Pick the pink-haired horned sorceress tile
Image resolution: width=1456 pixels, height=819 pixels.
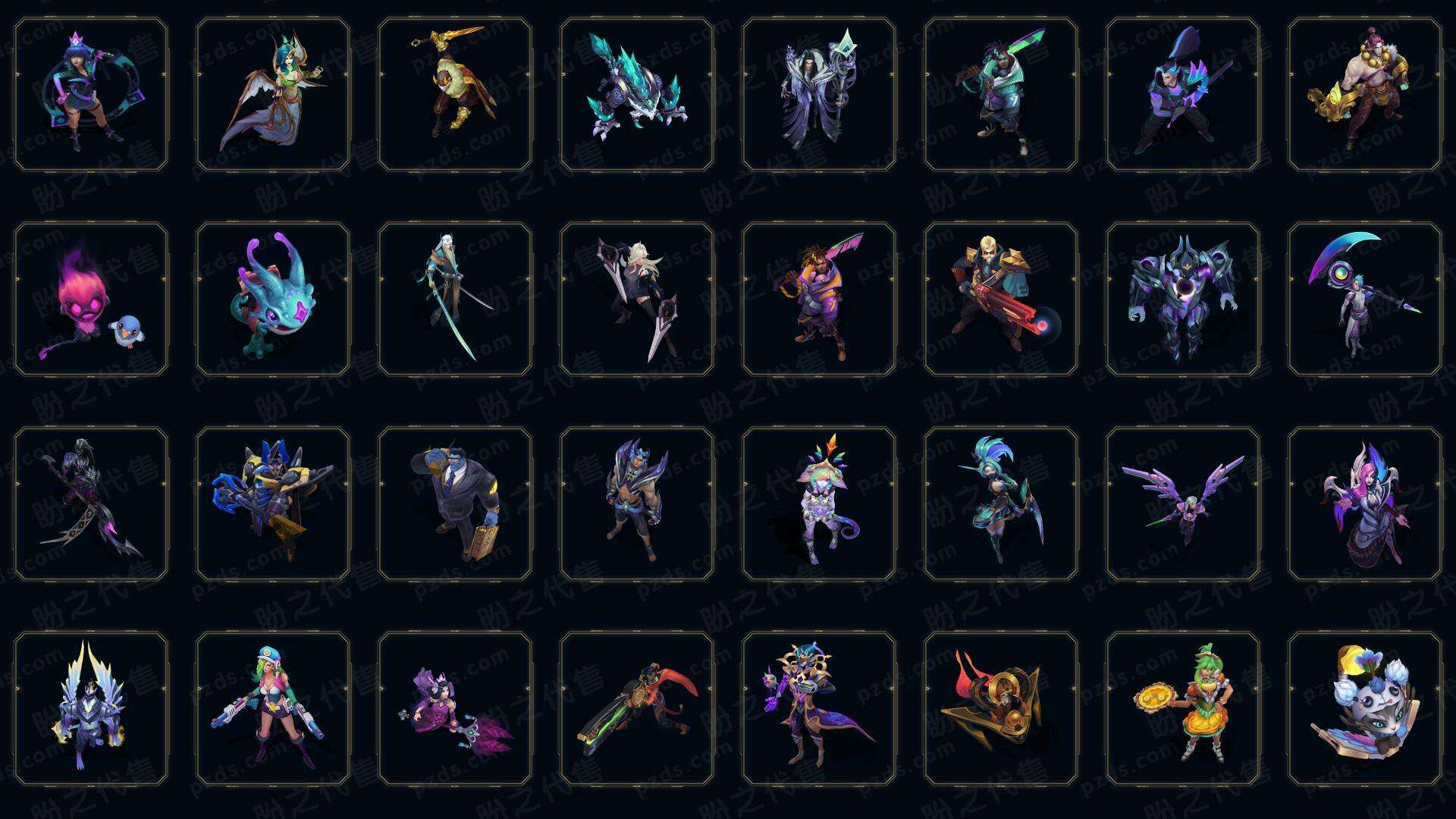click(1365, 504)
